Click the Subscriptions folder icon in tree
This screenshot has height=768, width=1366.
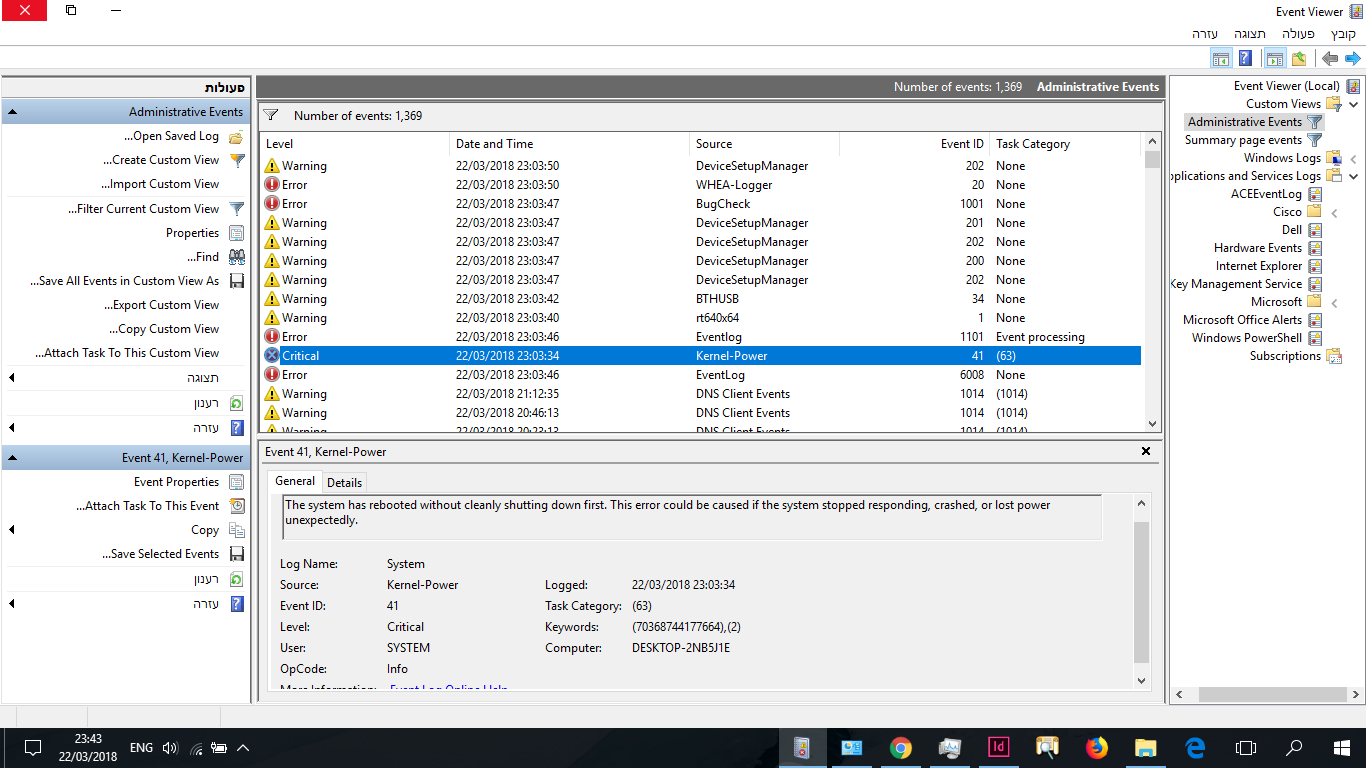pos(1334,356)
